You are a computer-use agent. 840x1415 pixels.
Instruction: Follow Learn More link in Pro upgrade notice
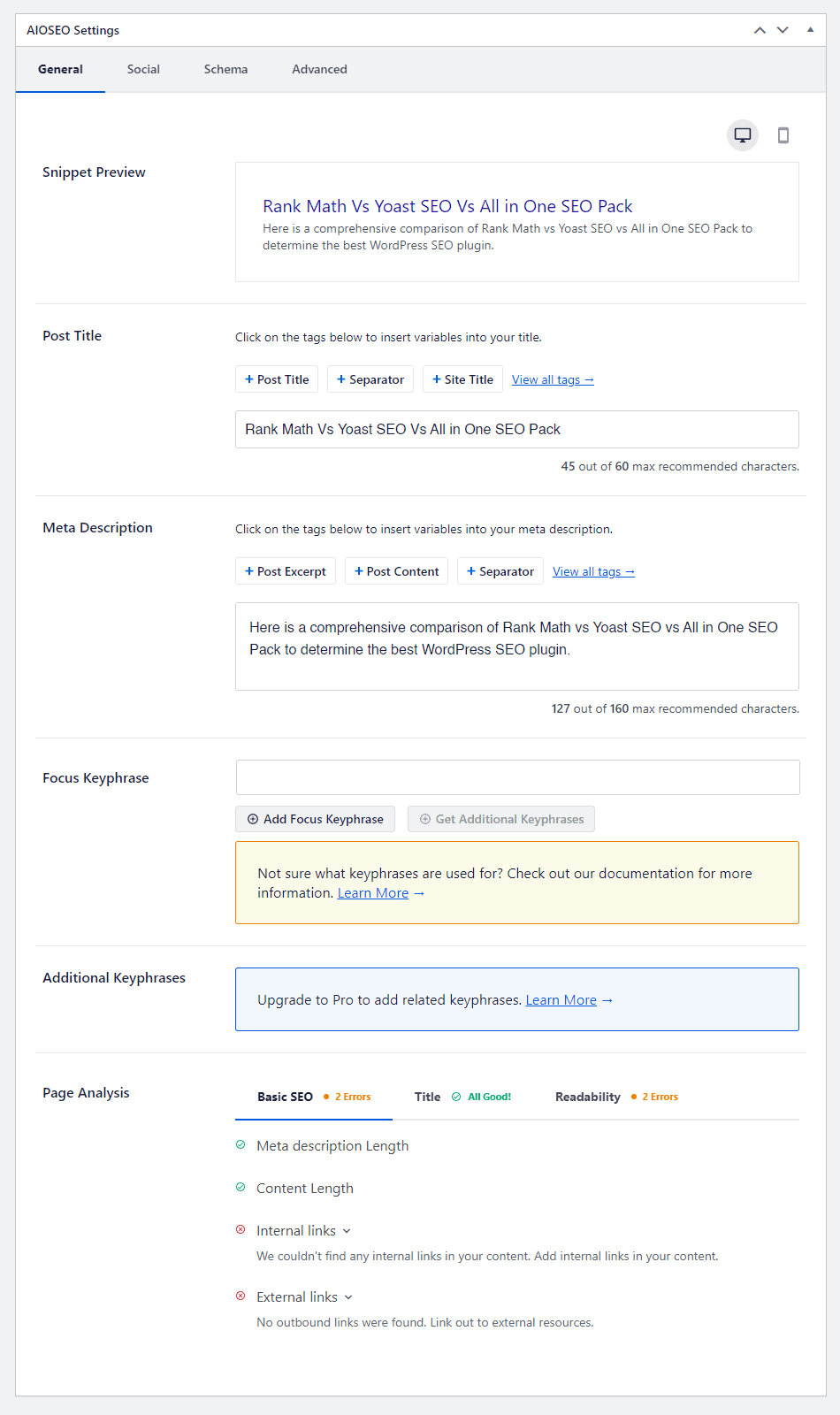pos(561,1000)
